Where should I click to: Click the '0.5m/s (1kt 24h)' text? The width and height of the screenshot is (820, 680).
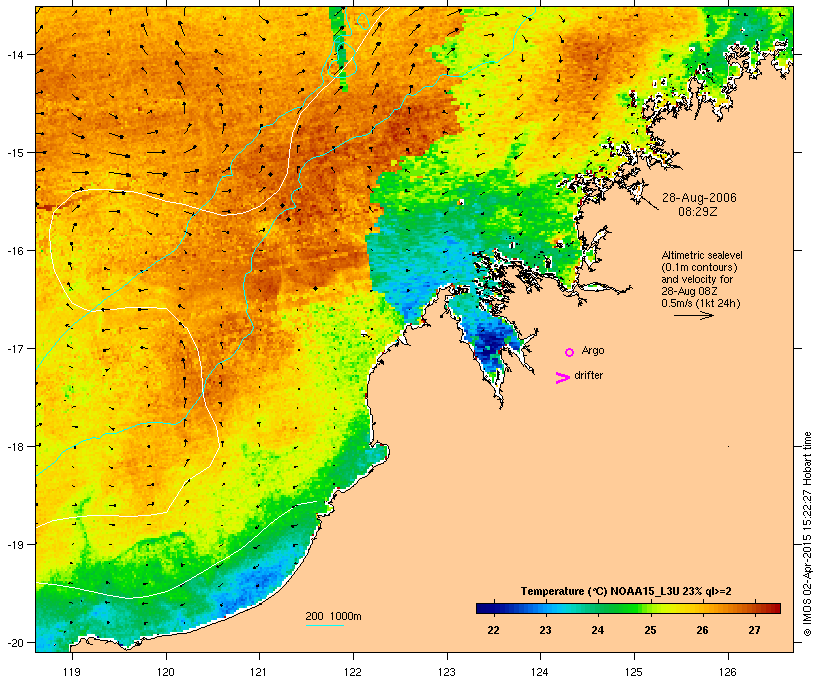tap(701, 303)
